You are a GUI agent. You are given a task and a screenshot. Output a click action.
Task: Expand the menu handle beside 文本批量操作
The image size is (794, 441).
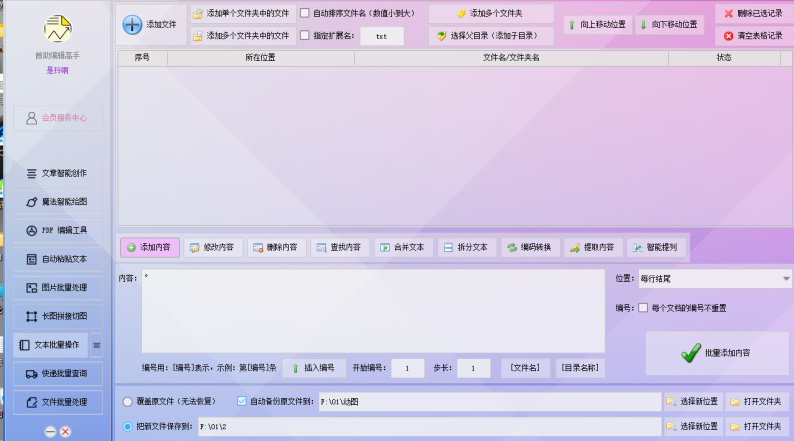(x=96, y=345)
